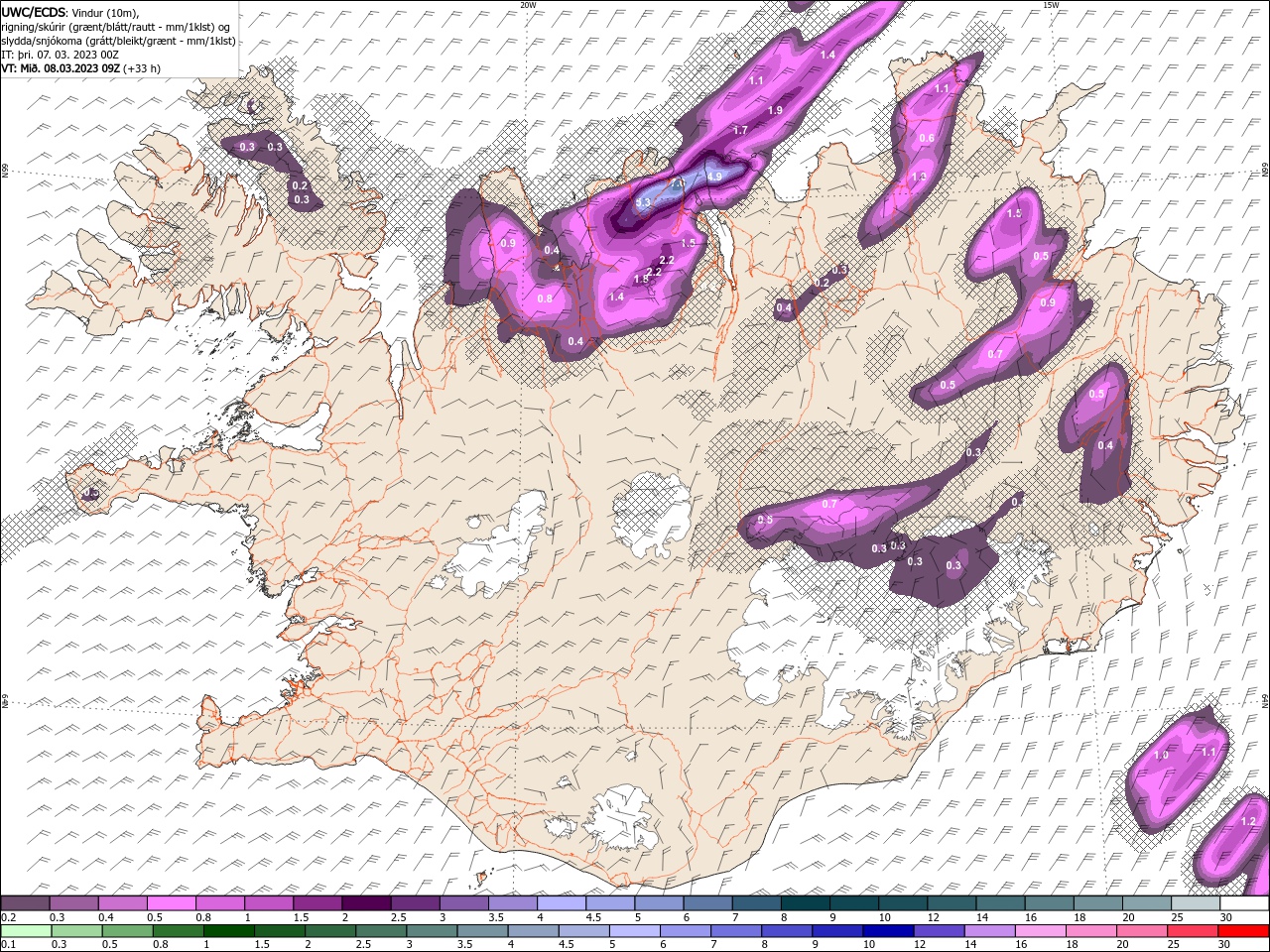Select bright pink swatch between 0.5 and 0.8 in snow legend

tap(173, 903)
